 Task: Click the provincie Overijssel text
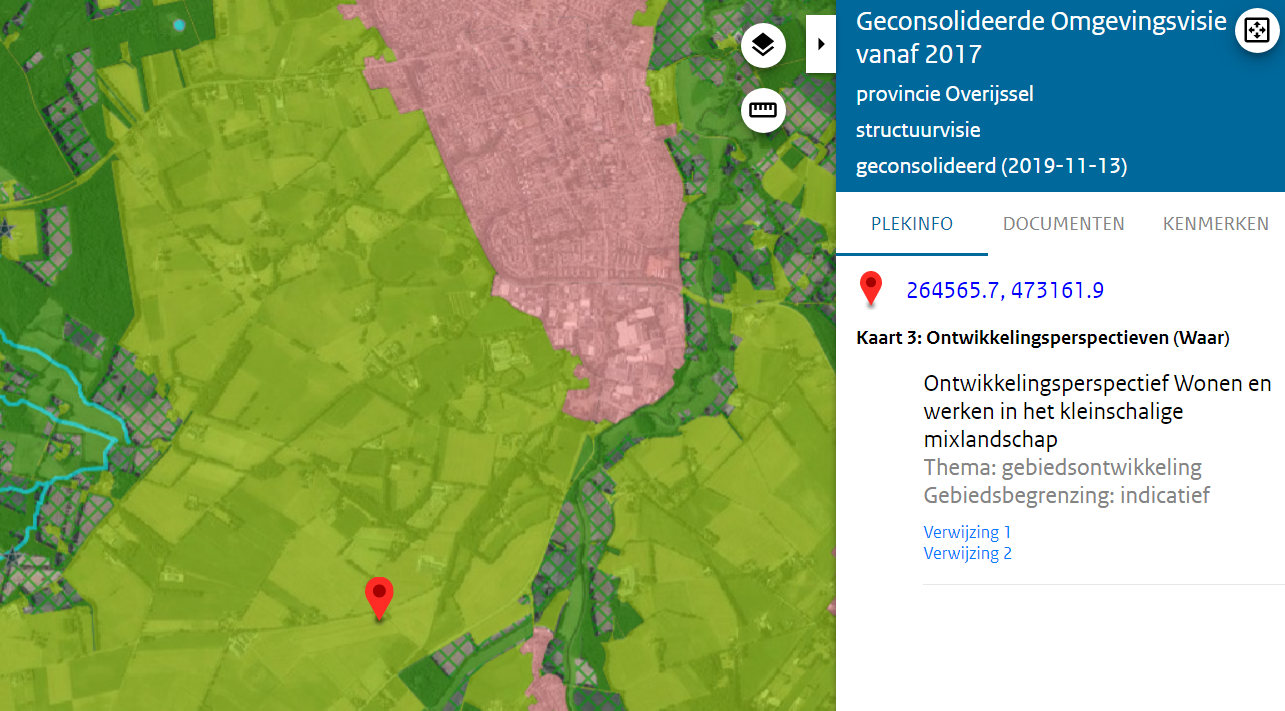(x=944, y=94)
